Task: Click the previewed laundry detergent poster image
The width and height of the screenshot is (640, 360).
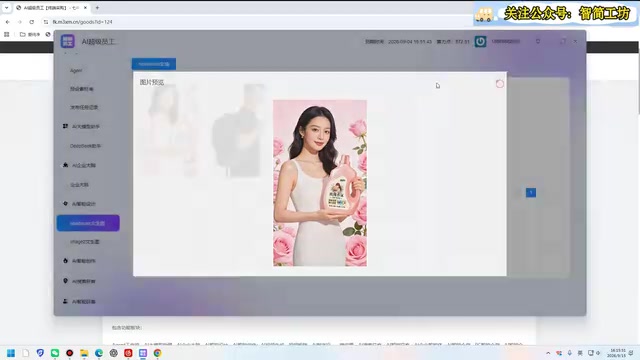Action: pos(320,183)
